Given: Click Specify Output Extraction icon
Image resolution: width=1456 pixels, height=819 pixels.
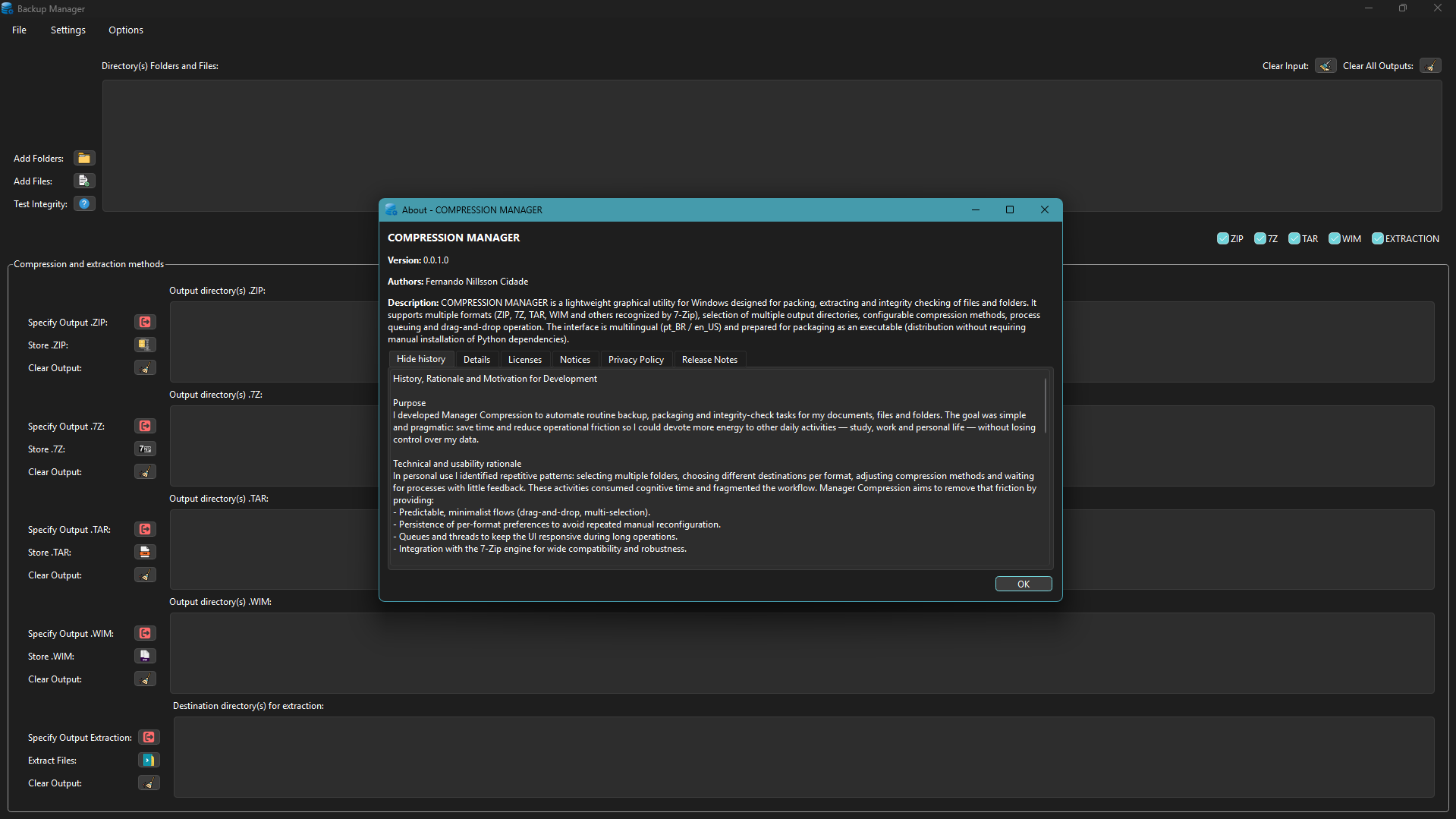Looking at the screenshot, I should pyautogui.click(x=149, y=737).
